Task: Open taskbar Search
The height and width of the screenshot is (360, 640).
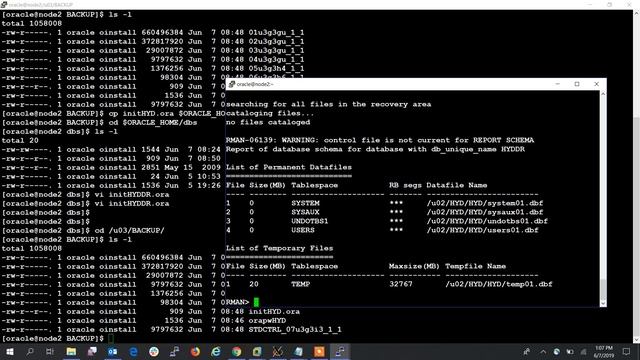Action: click(x=30, y=351)
